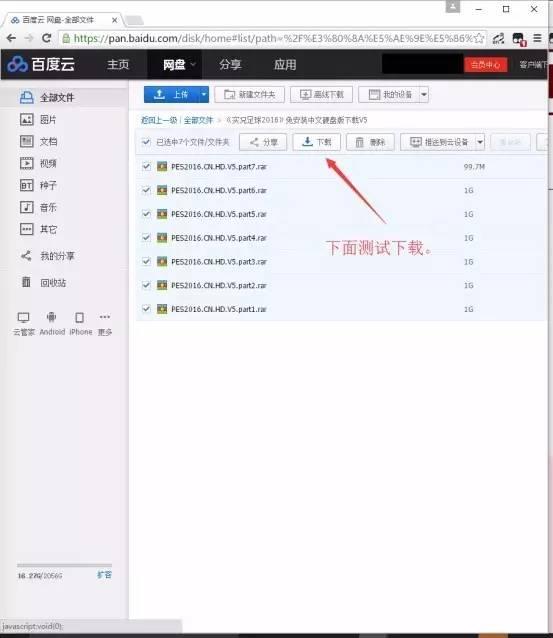Click the 删除 (Delete) button
This screenshot has height=638, width=553.
pos(370,142)
